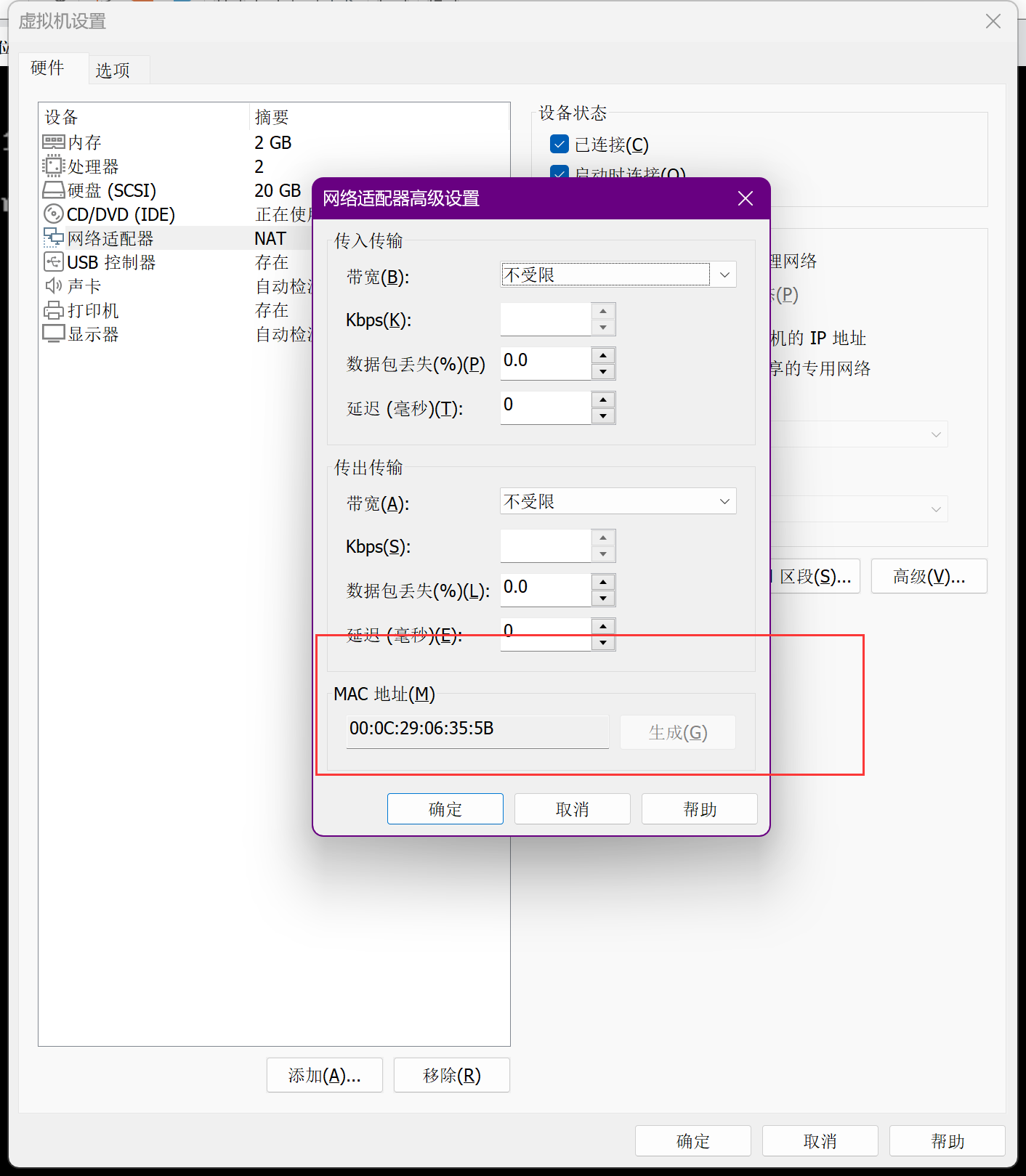Increase incoming packet loss 数据包丢失(P)

603,355
